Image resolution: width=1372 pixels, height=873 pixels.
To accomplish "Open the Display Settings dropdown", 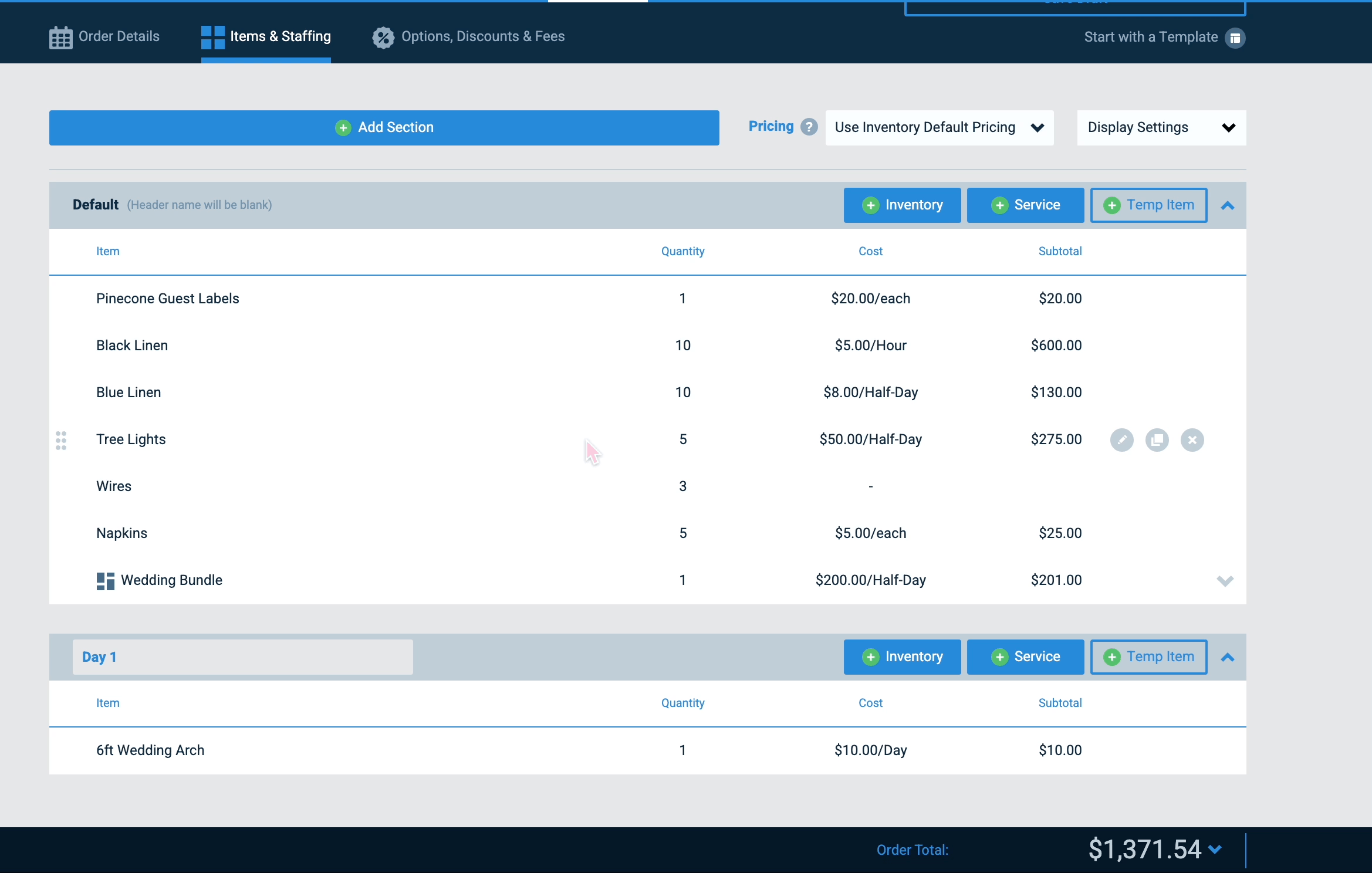I will point(1161,127).
